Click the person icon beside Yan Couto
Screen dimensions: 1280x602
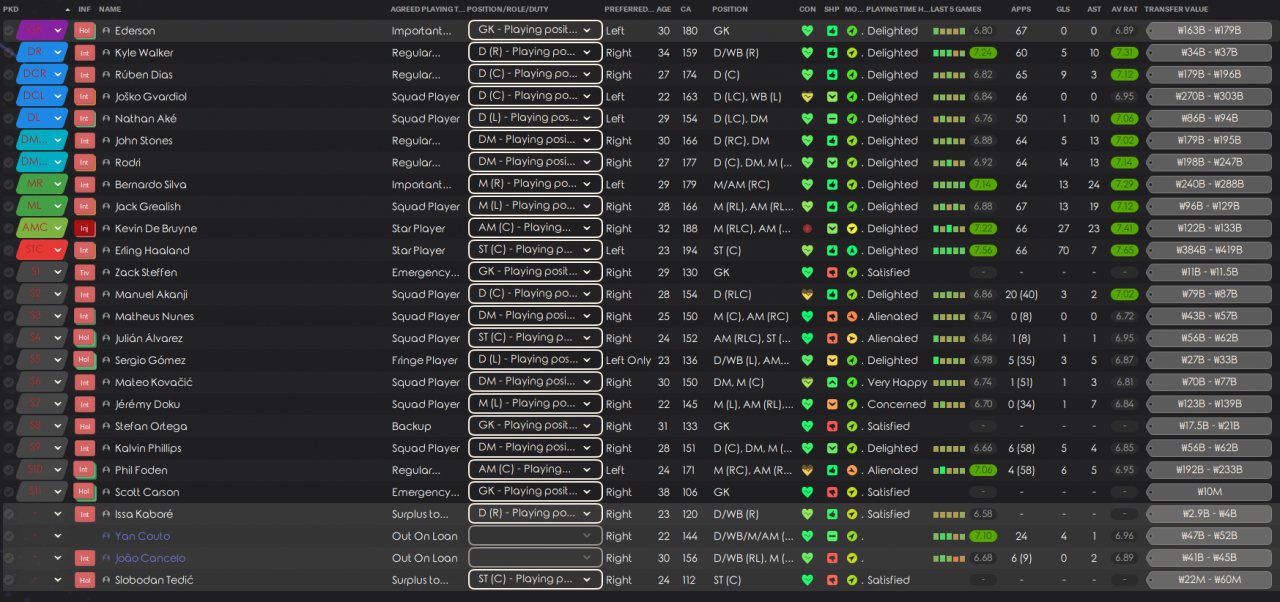coord(107,537)
